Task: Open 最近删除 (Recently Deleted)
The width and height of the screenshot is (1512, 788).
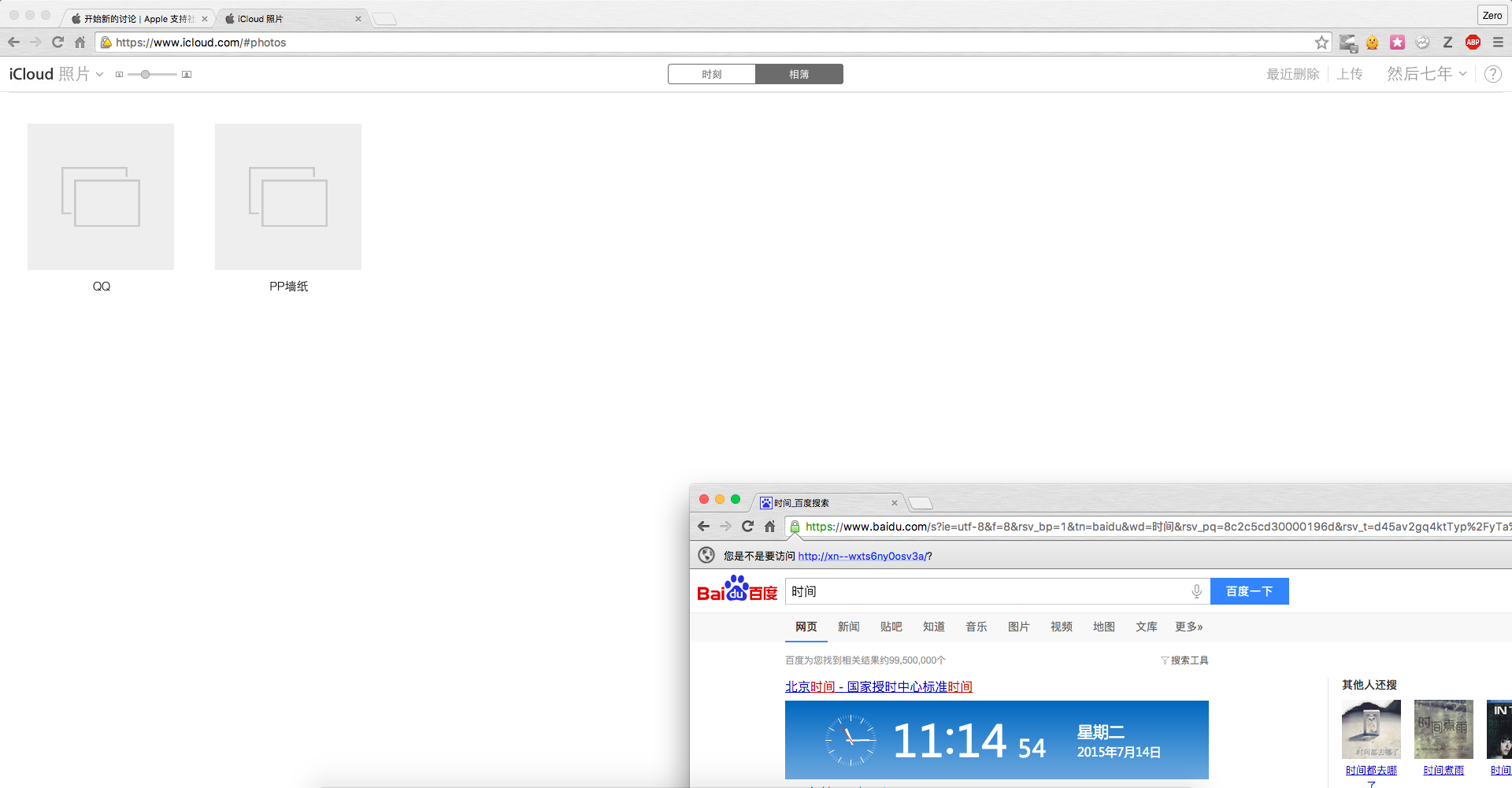Action: point(1292,74)
